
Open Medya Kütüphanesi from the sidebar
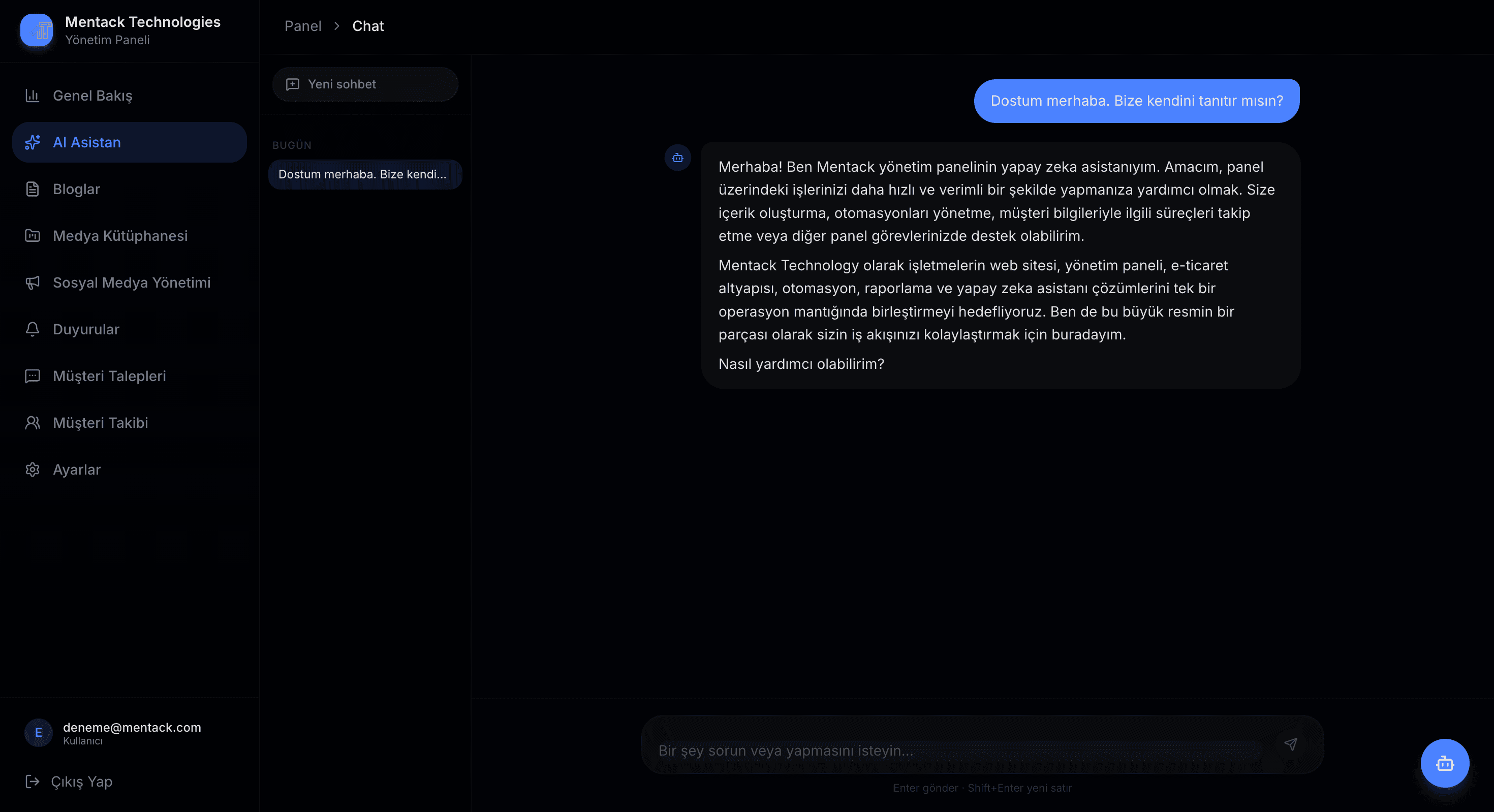[x=130, y=235]
